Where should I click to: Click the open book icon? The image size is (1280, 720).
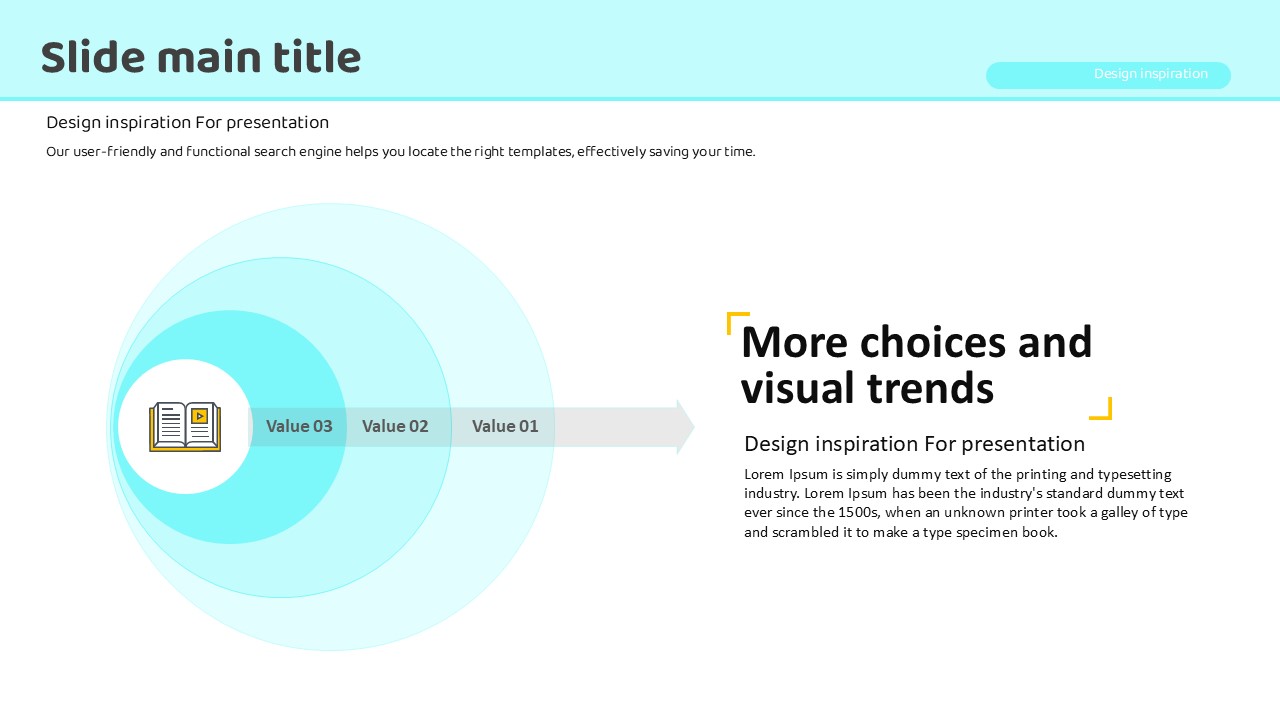pos(185,427)
